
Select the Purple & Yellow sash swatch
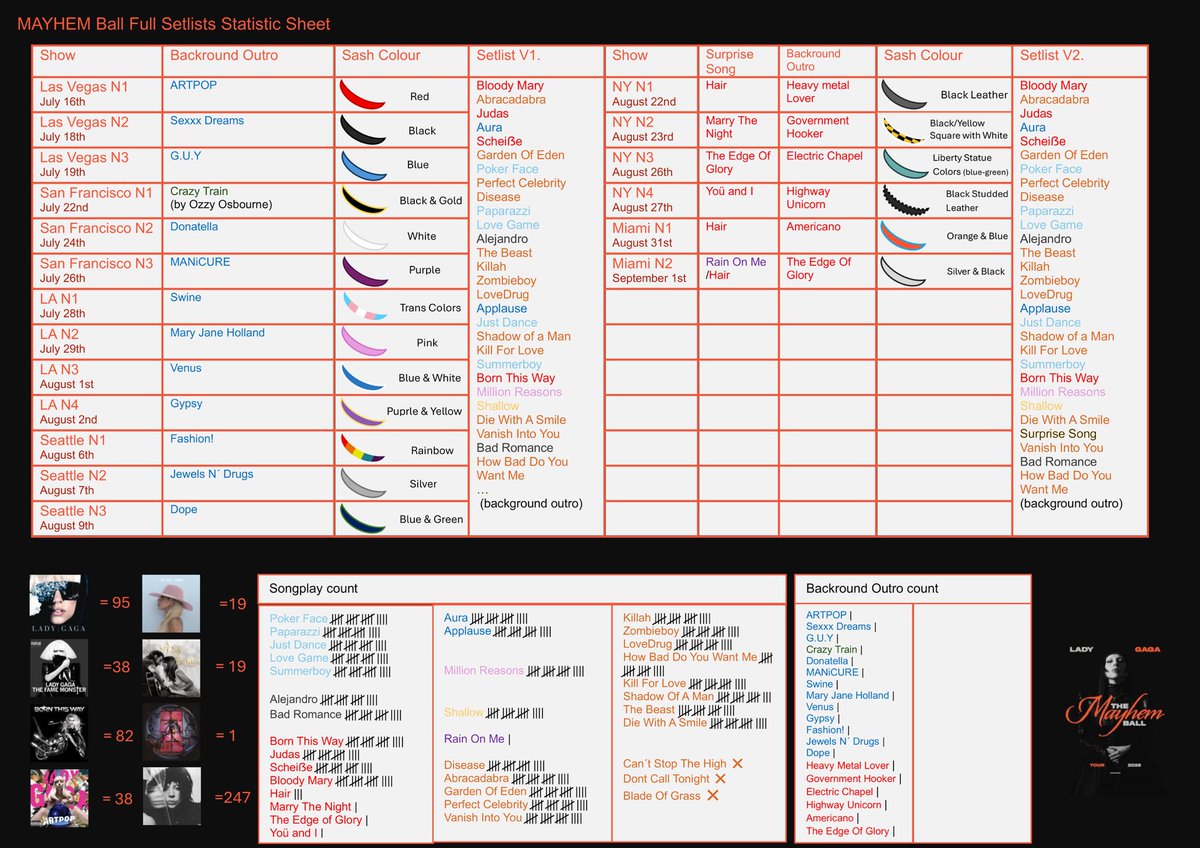tap(365, 412)
